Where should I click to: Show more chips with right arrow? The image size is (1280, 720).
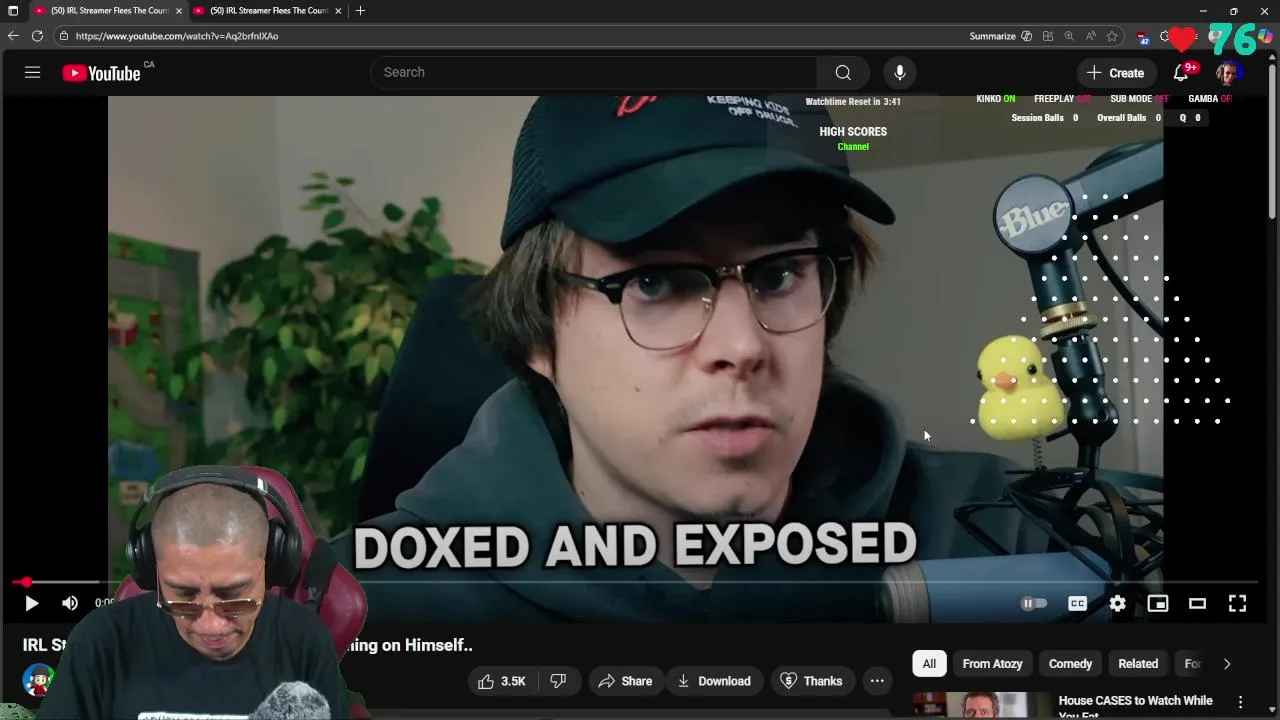(x=1227, y=664)
